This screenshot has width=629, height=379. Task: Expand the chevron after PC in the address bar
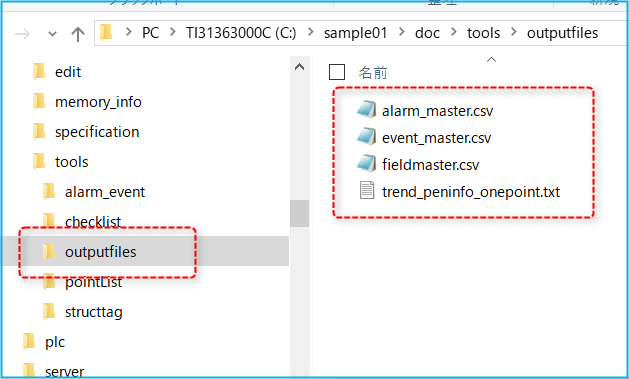[173, 32]
